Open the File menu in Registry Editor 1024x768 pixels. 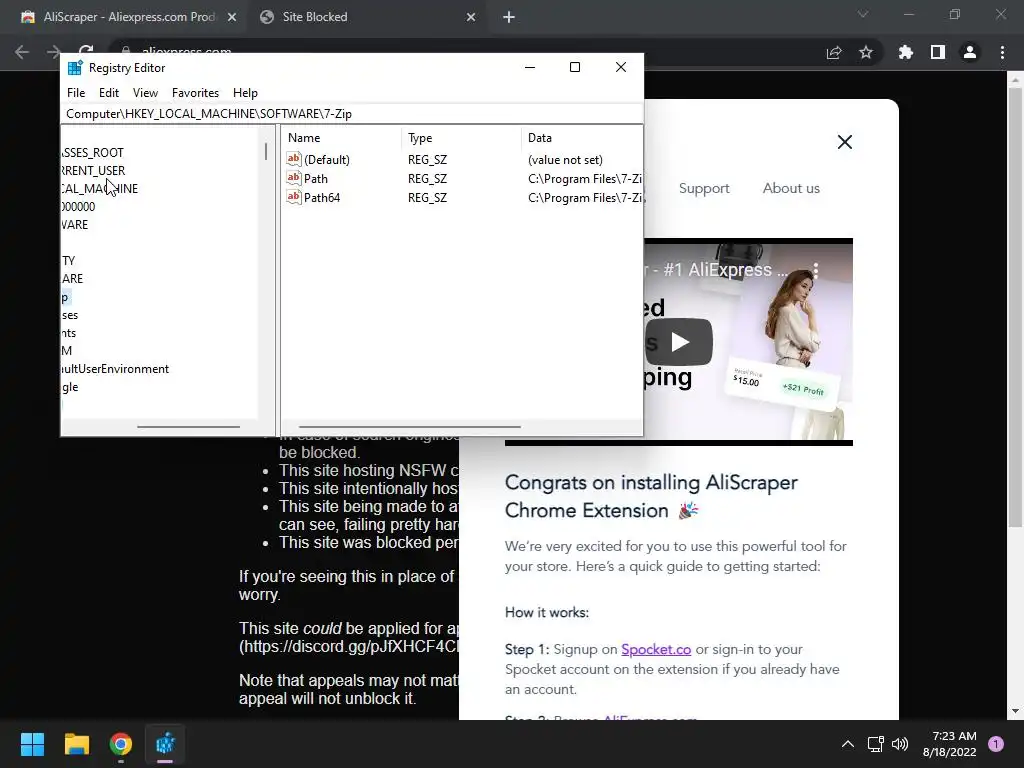click(x=76, y=93)
